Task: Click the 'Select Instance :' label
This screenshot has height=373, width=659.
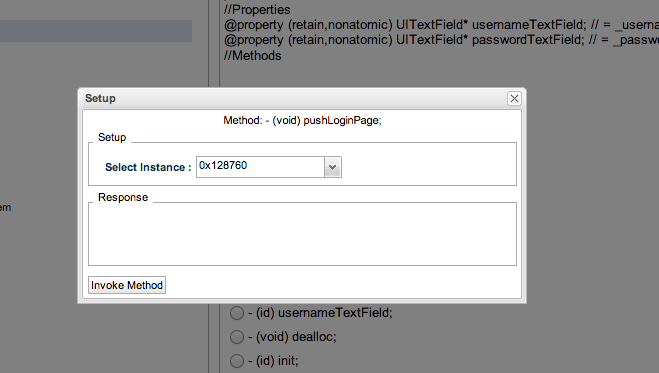Action: 148,167
